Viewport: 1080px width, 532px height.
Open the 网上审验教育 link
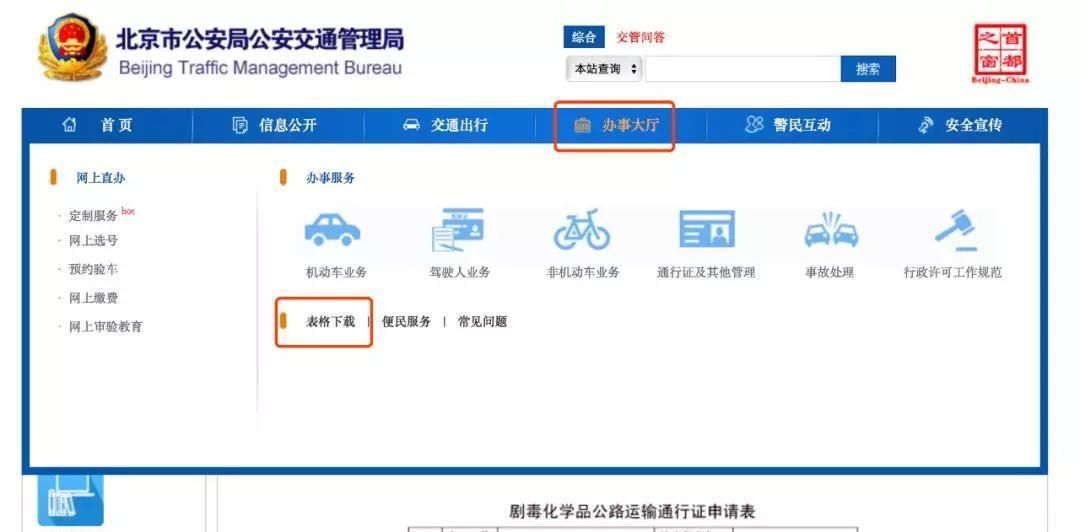(x=106, y=327)
